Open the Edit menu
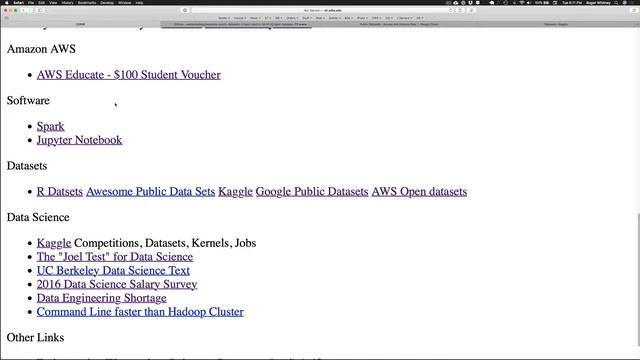Image resolution: width=640 pixels, height=360 pixels. pos(41,3)
